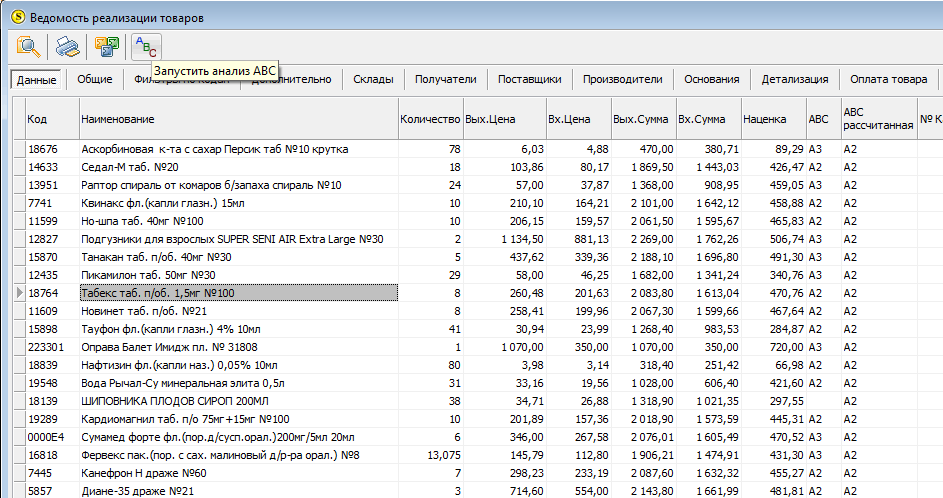
Task: Select Оправа Балет Имидж пл. row
Action: [x=478, y=347]
